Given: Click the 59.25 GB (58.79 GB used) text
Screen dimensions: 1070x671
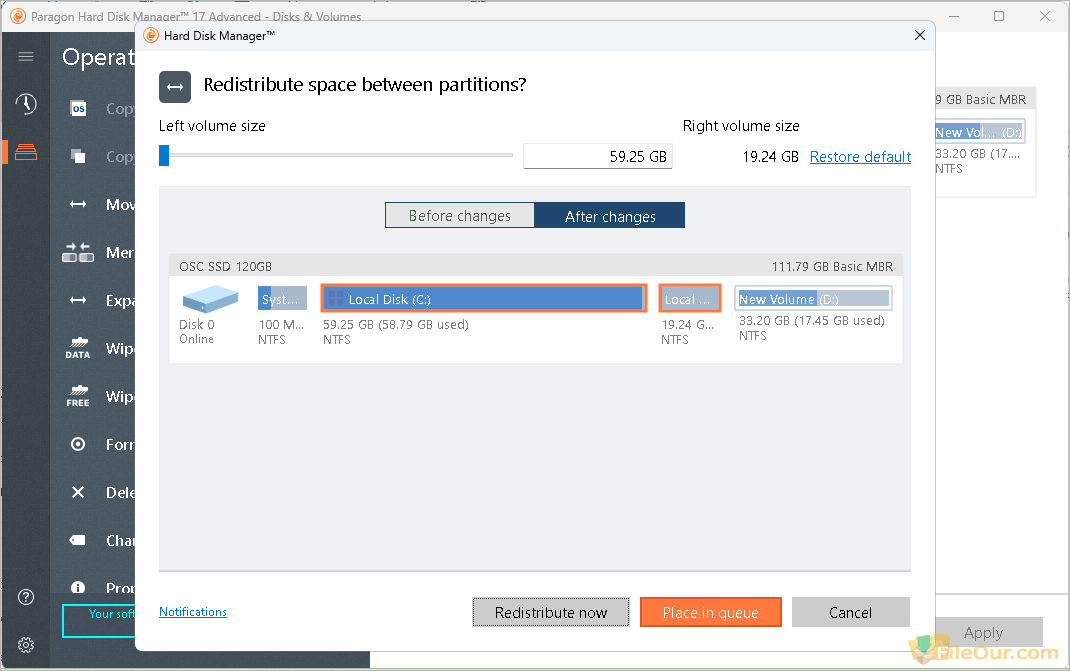Looking at the screenshot, I should tap(396, 324).
